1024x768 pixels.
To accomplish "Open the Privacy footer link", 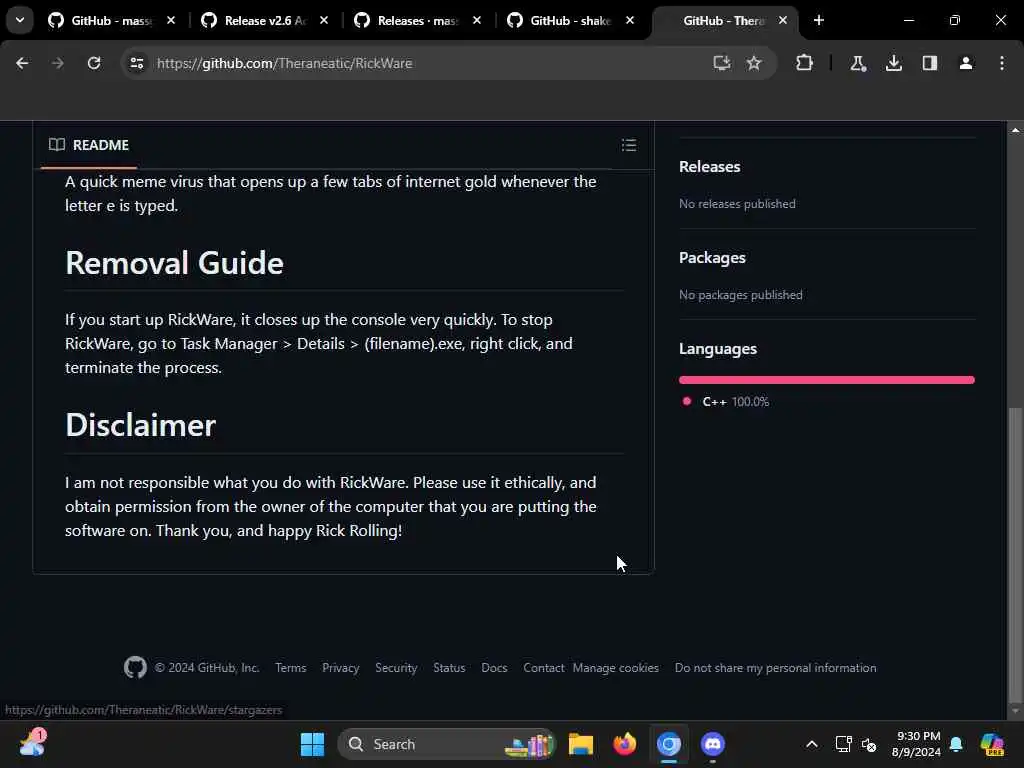I will click(x=340, y=667).
